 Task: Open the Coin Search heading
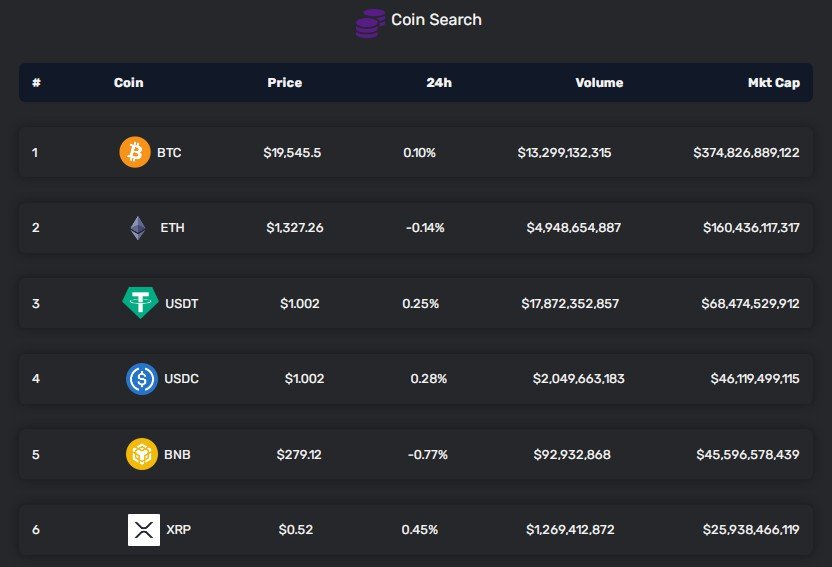[436, 20]
